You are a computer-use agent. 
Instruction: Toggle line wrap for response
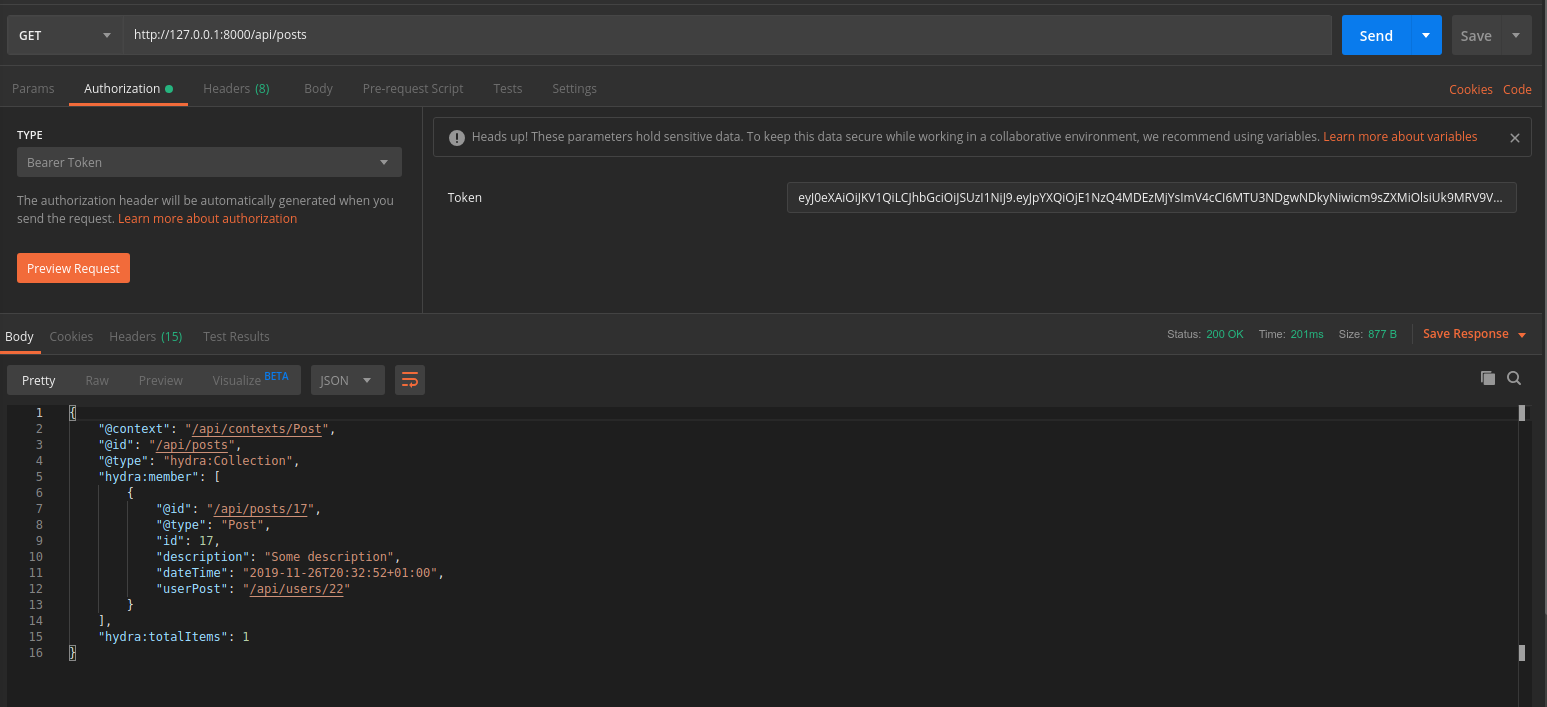point(409,380)
